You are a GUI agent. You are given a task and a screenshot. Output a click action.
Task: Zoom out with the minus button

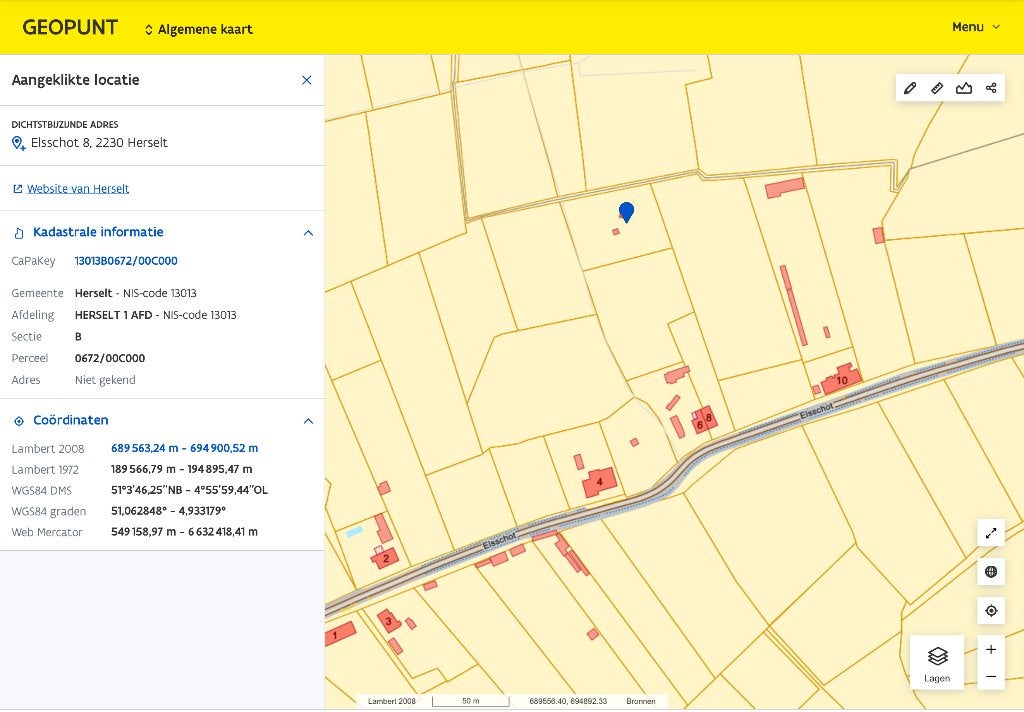[x=991, y=677]
